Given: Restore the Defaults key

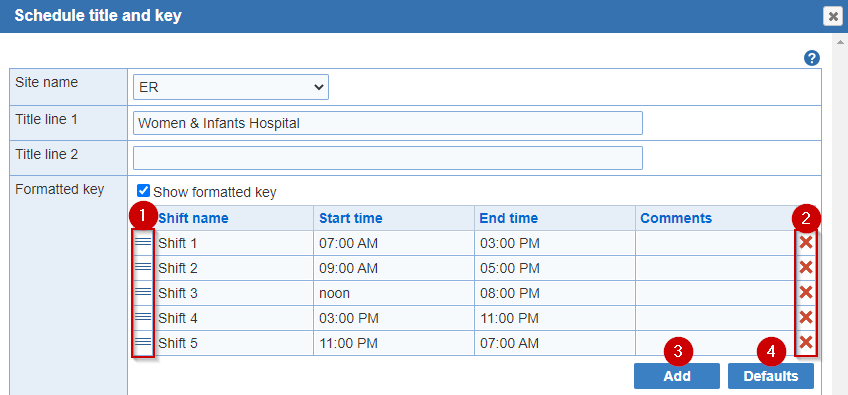Looking at the screenshot, I should [x=771, y=376].
